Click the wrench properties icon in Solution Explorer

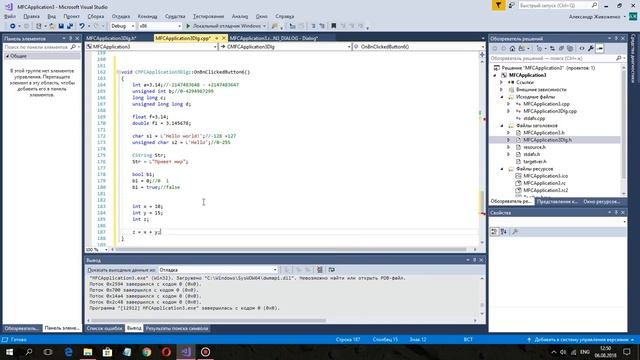click(x=591, y=49)
